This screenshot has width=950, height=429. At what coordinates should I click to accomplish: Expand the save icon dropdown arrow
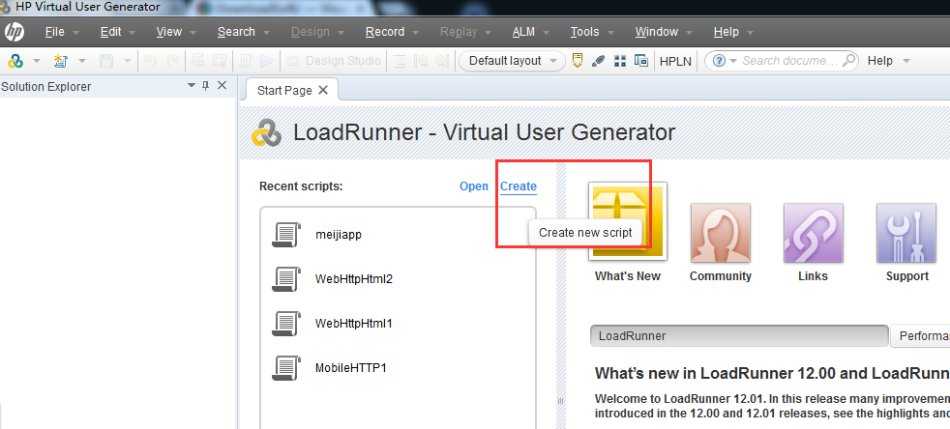pos(127,61)
